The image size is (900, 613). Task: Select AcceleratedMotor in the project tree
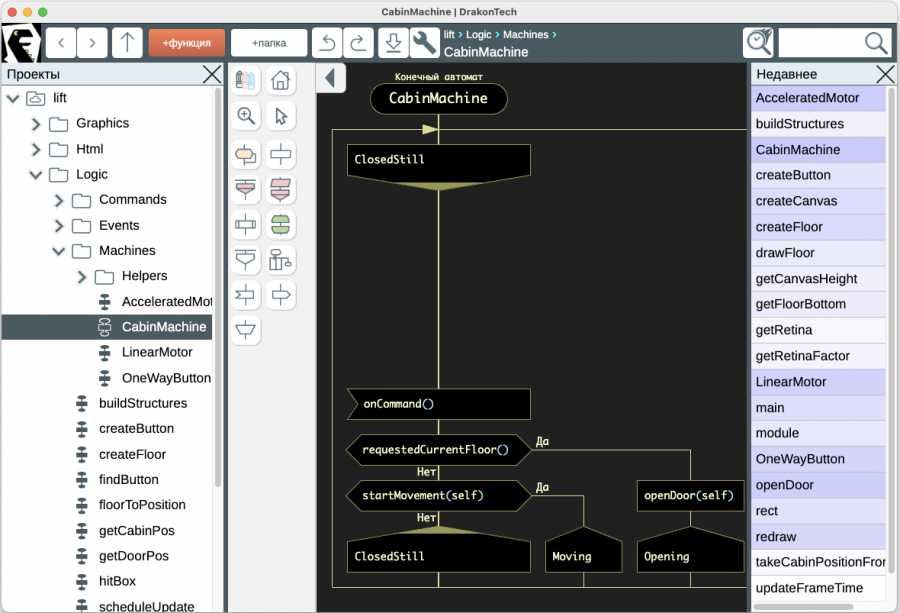[x=166, y=302]
